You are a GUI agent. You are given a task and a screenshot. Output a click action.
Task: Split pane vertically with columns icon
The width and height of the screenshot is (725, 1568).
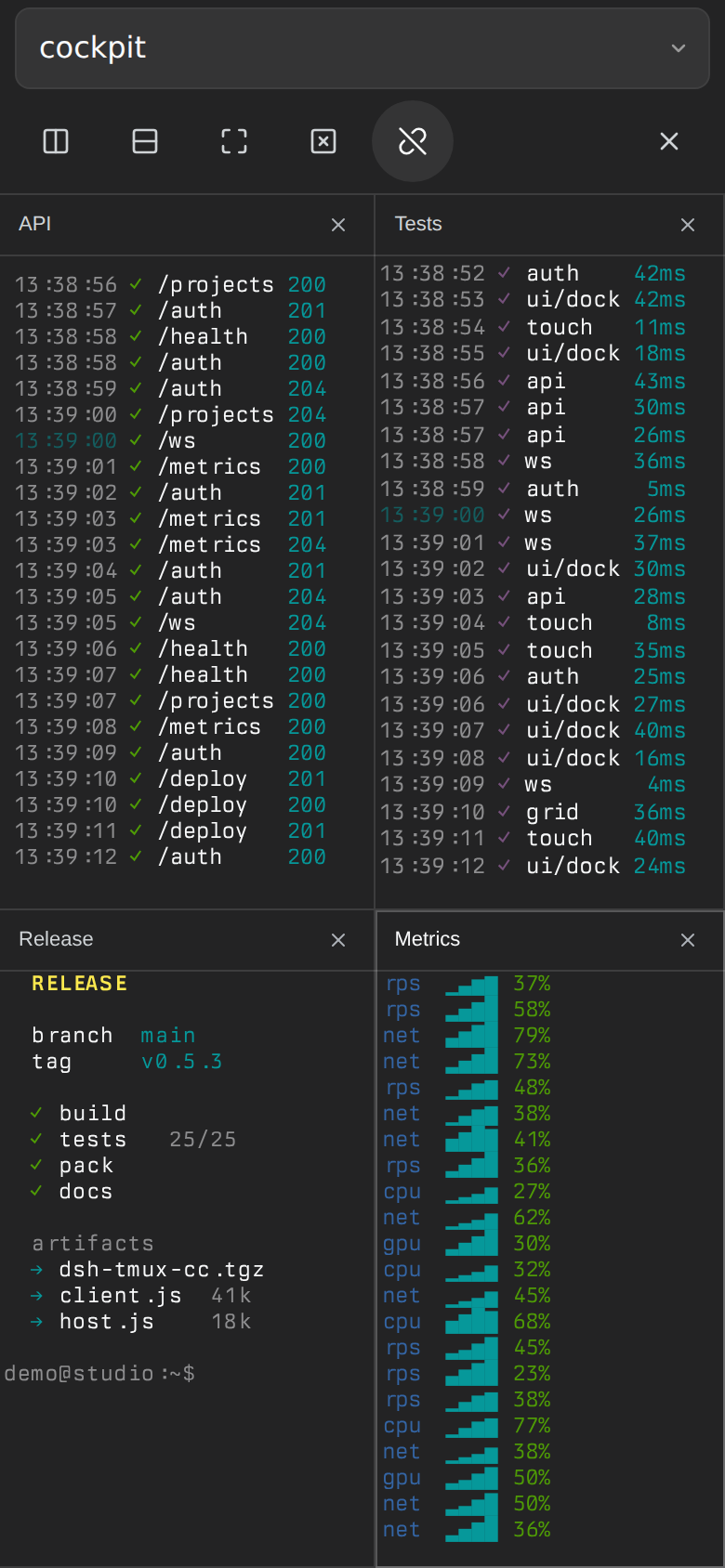56,141
